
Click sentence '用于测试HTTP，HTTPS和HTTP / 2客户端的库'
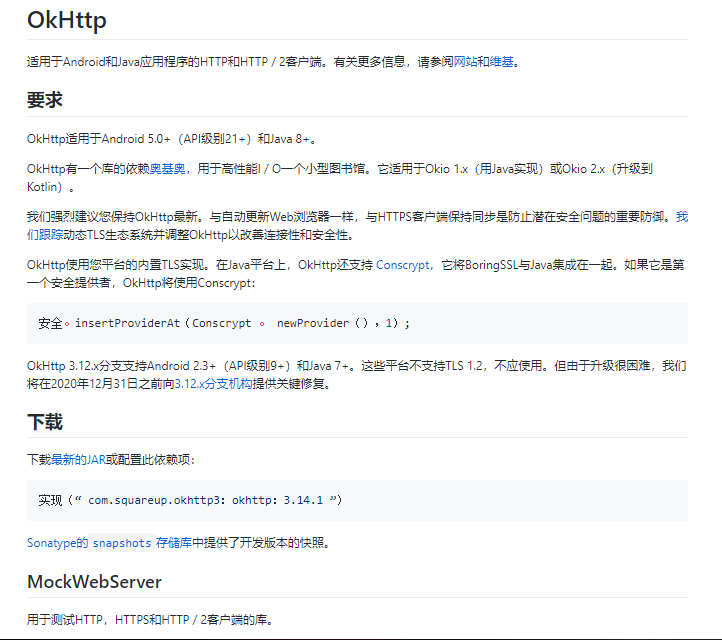tap(146, 620)
